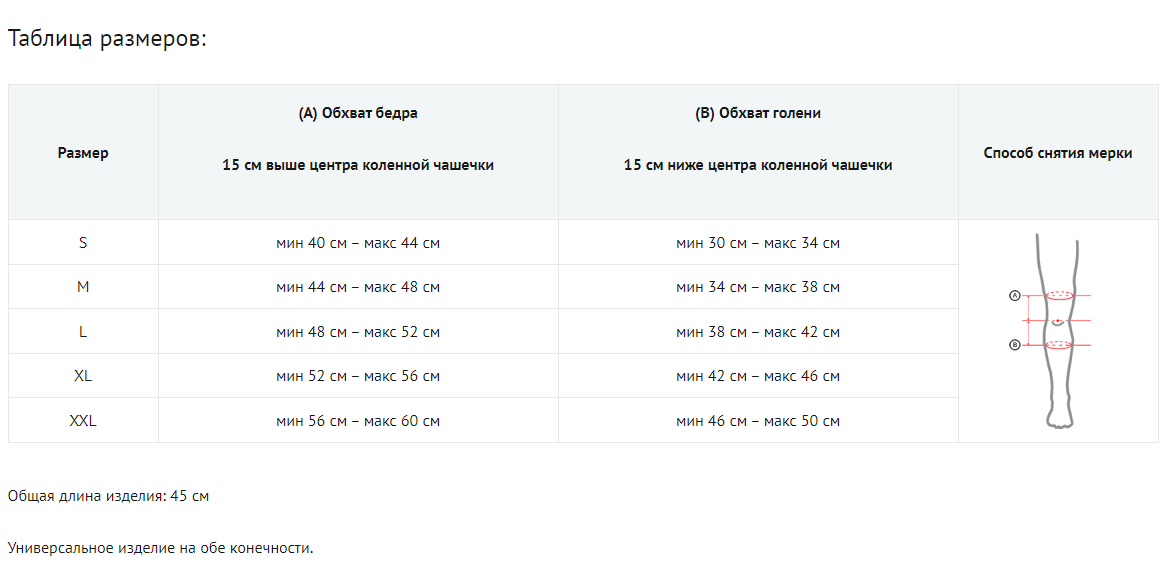The height and width of the screenshot is (568, 1170).
Task: Click the 'Размер' column header
Action: click(x=83, y=153)
